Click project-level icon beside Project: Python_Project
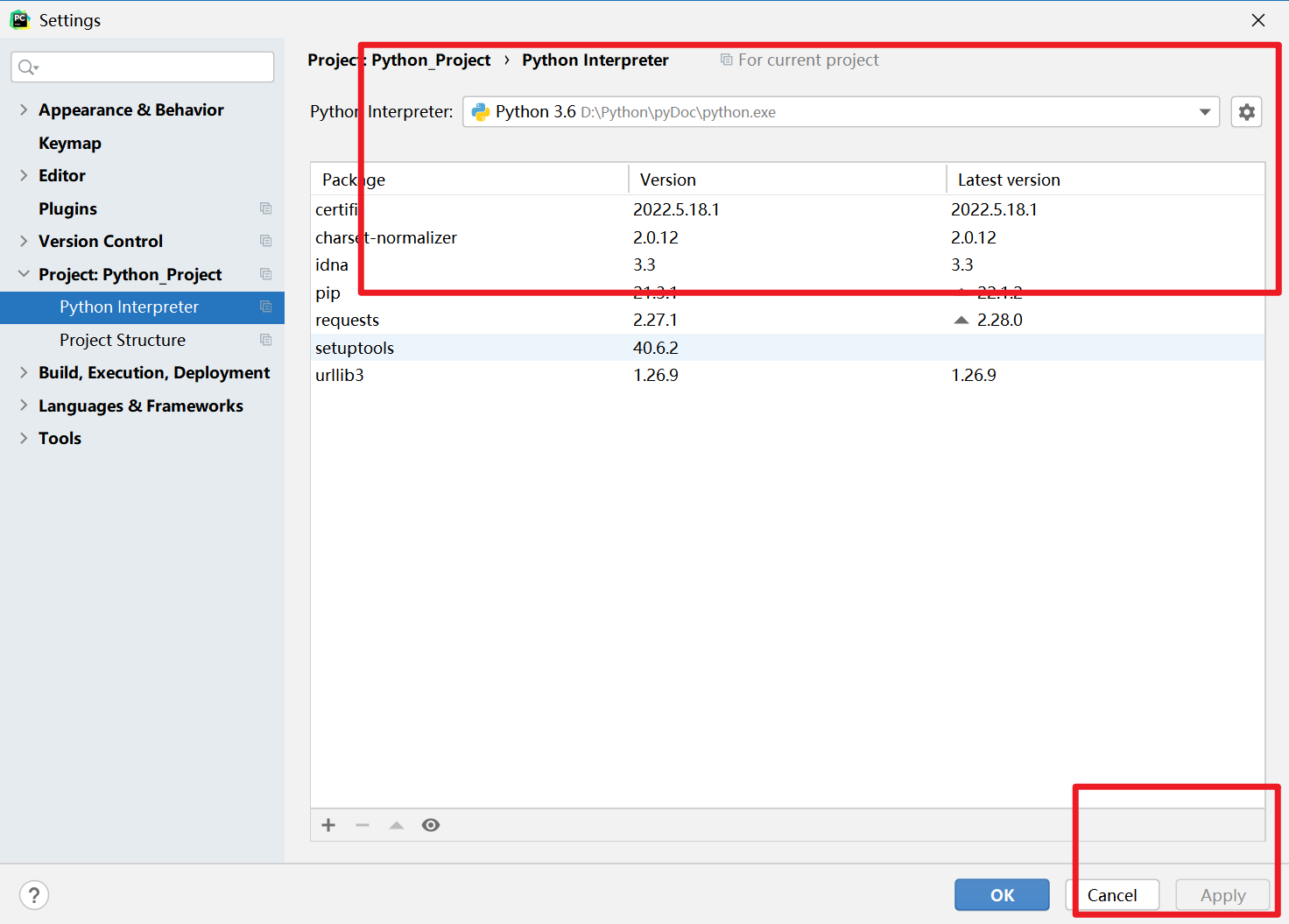This screenshot has width=1289, height=924. (x=265, y=274)
